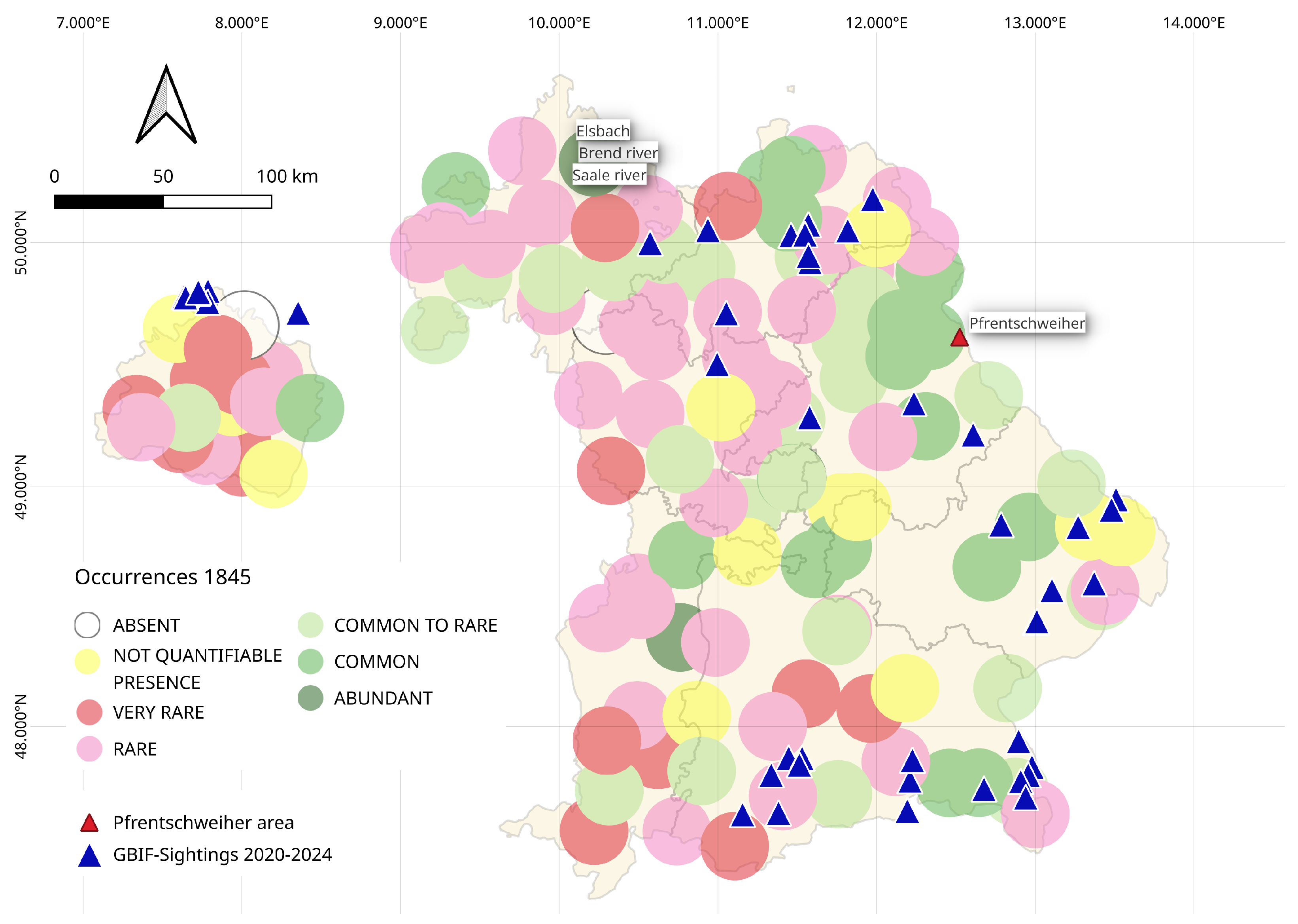Click the 7.000°E longitude label
1298x924 pixels.
(83, 23)
